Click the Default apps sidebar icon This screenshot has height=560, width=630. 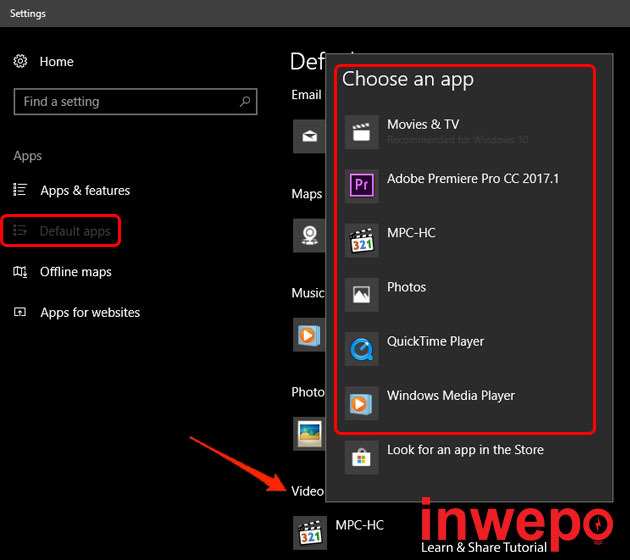click(20, 231)
